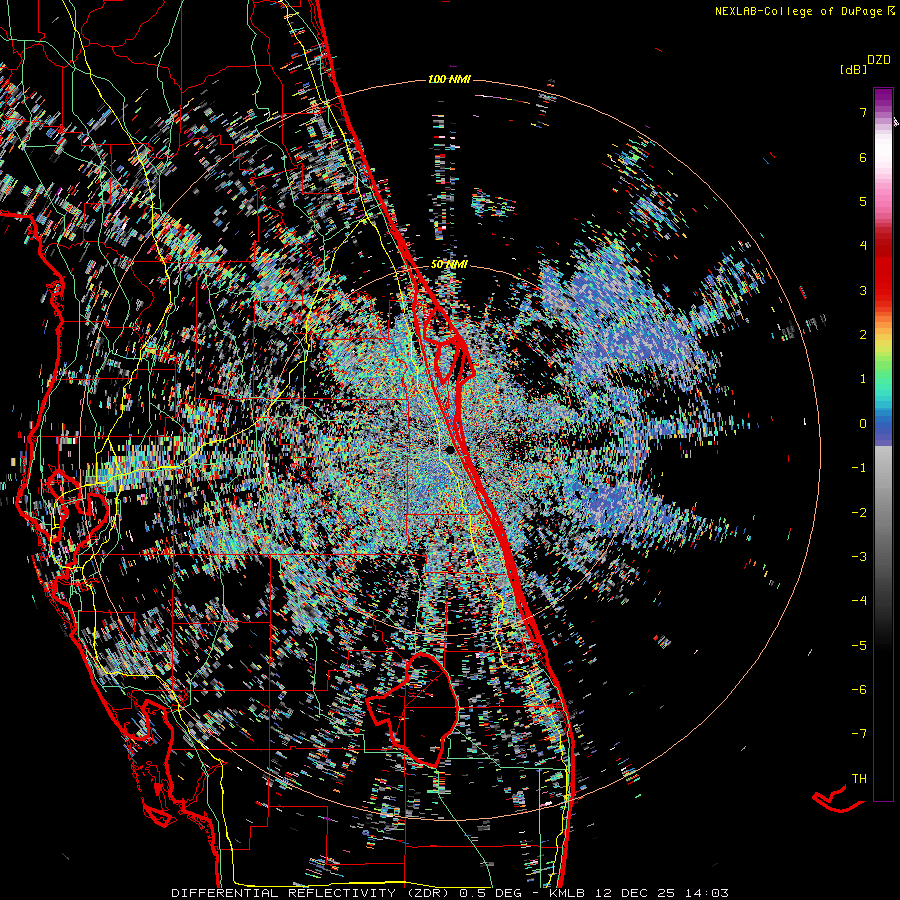Click the -3 value on the scale
900x900 pixels.
859,557
